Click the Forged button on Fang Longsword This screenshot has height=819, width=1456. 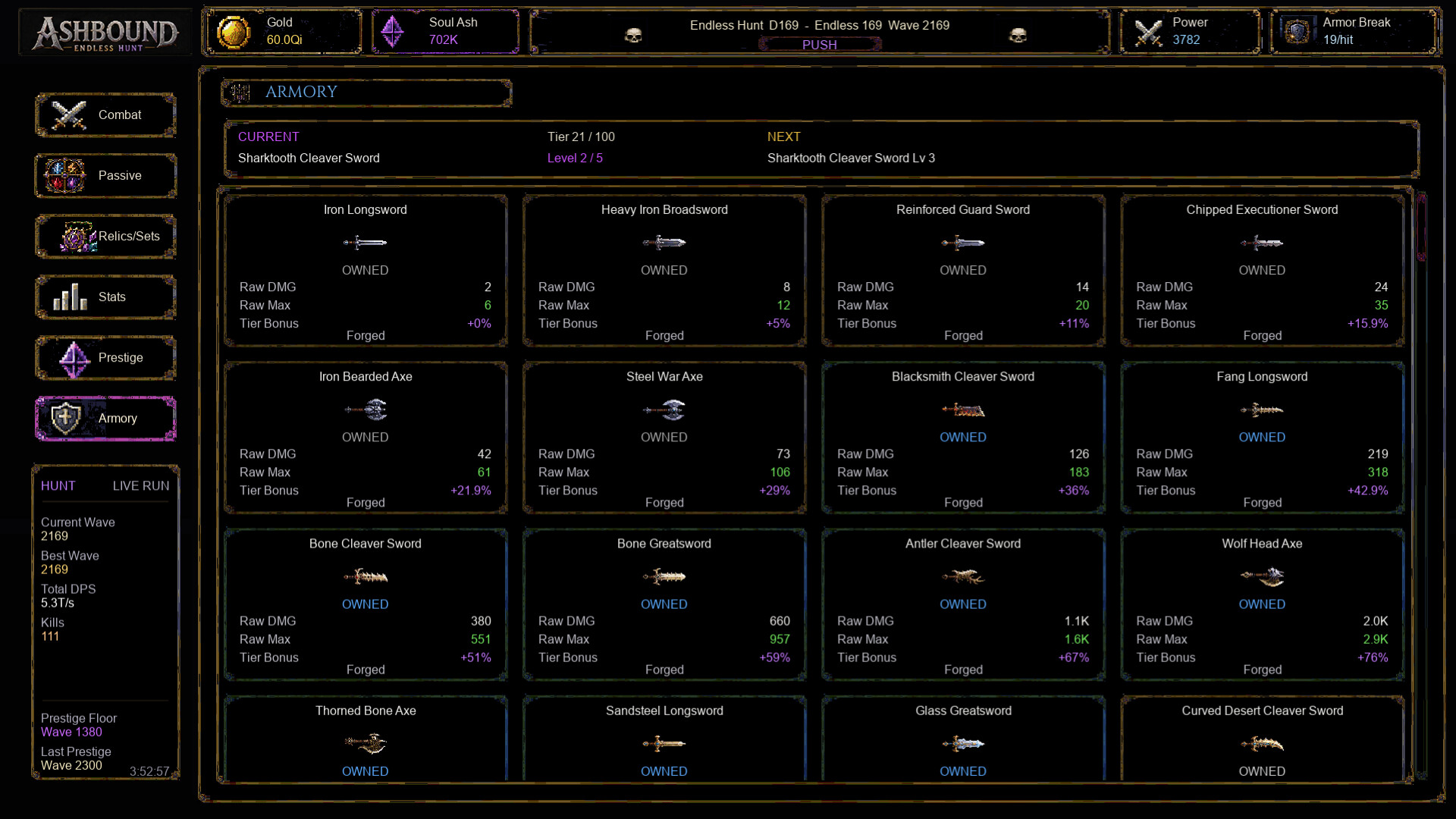pos(1262,503)
